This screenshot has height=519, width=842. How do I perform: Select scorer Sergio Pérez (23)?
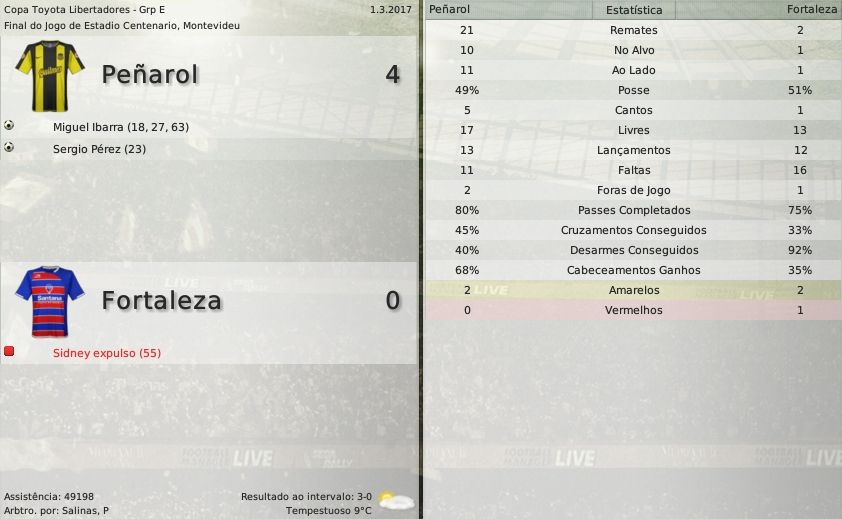point(100,149)
